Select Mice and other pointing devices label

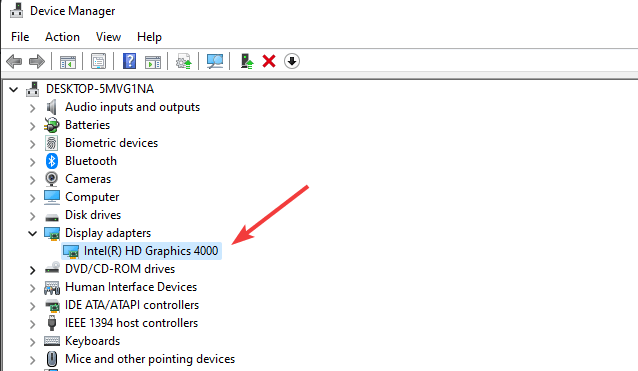(150, 359)
